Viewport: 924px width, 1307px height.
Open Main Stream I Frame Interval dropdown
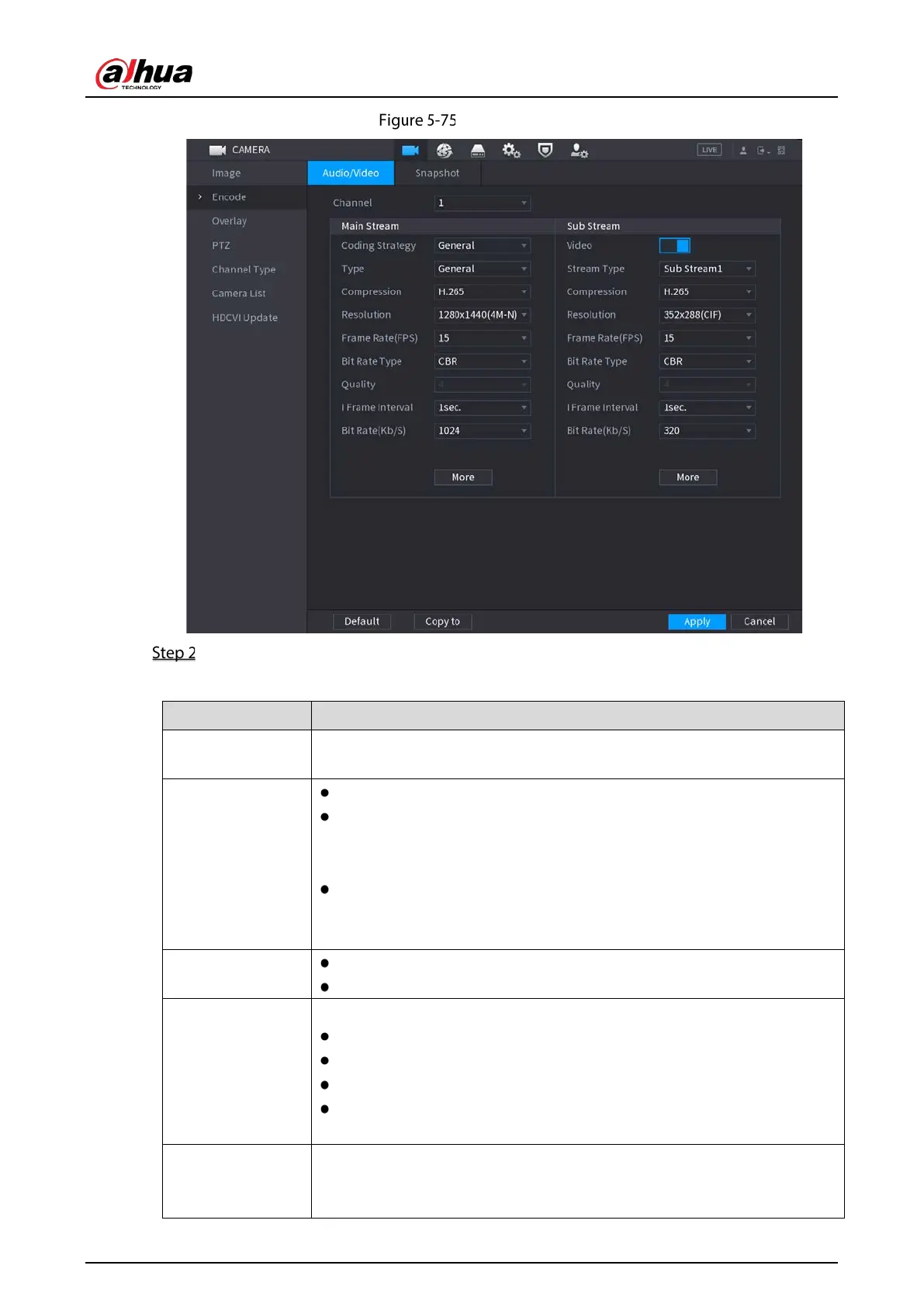click(483, 407)
